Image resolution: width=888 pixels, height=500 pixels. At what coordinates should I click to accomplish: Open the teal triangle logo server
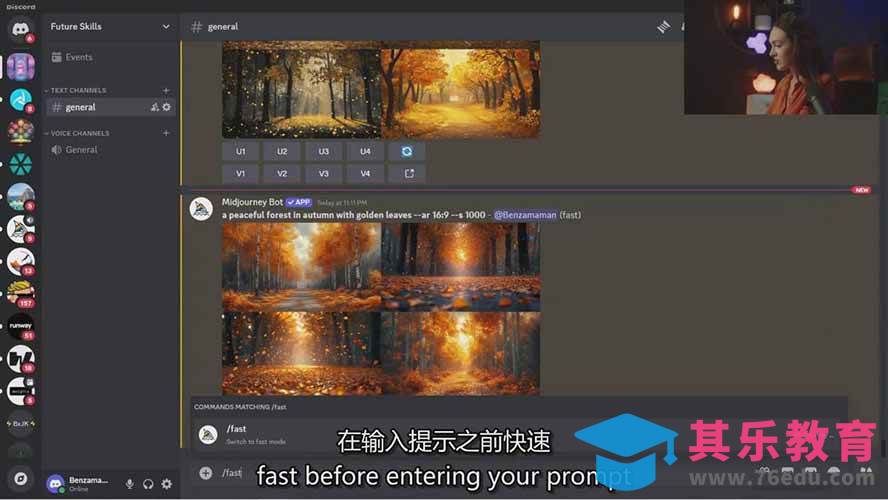click(x=21, y=100)
